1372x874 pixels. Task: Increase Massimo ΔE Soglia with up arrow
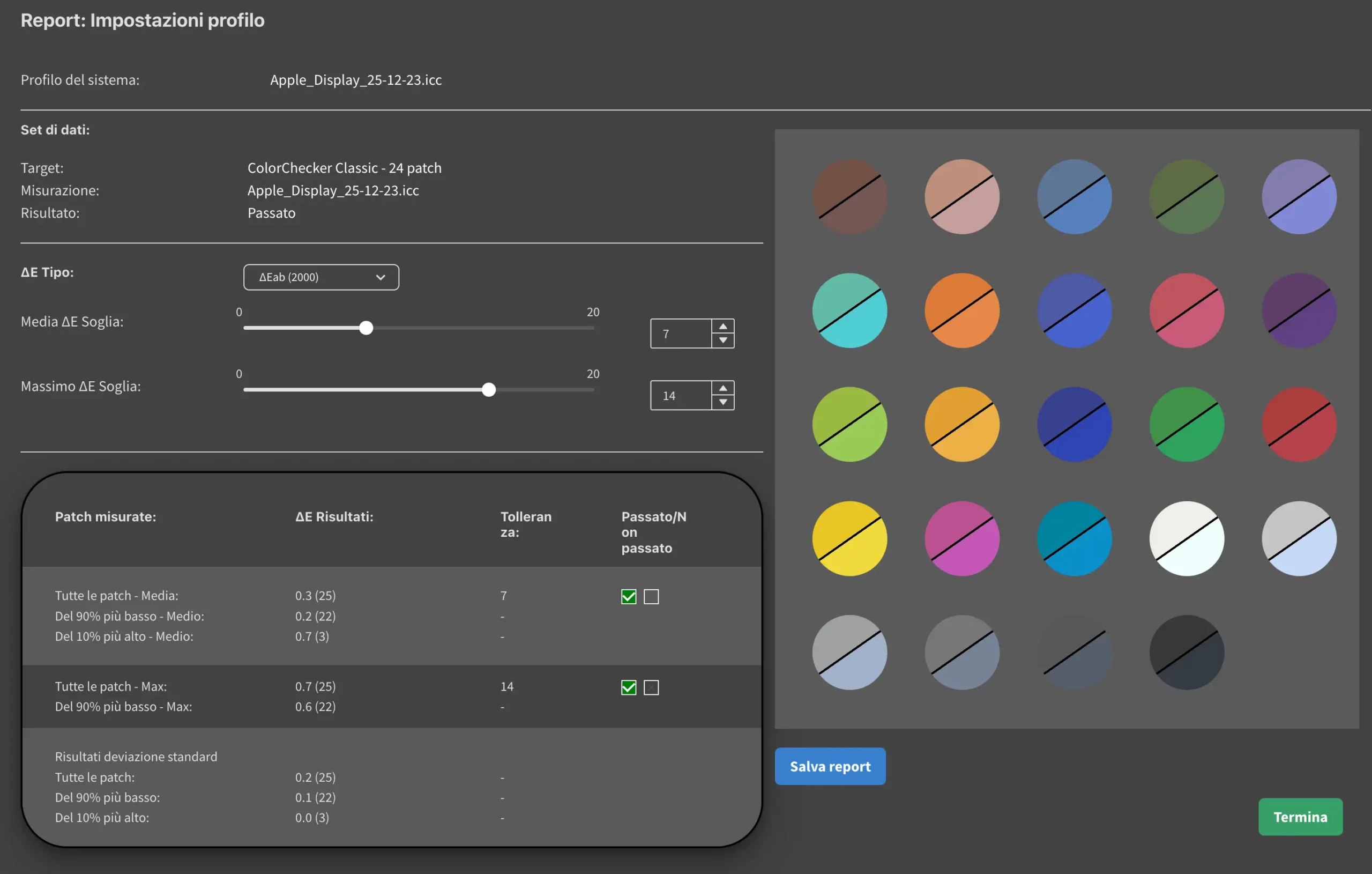click(722, 388)
